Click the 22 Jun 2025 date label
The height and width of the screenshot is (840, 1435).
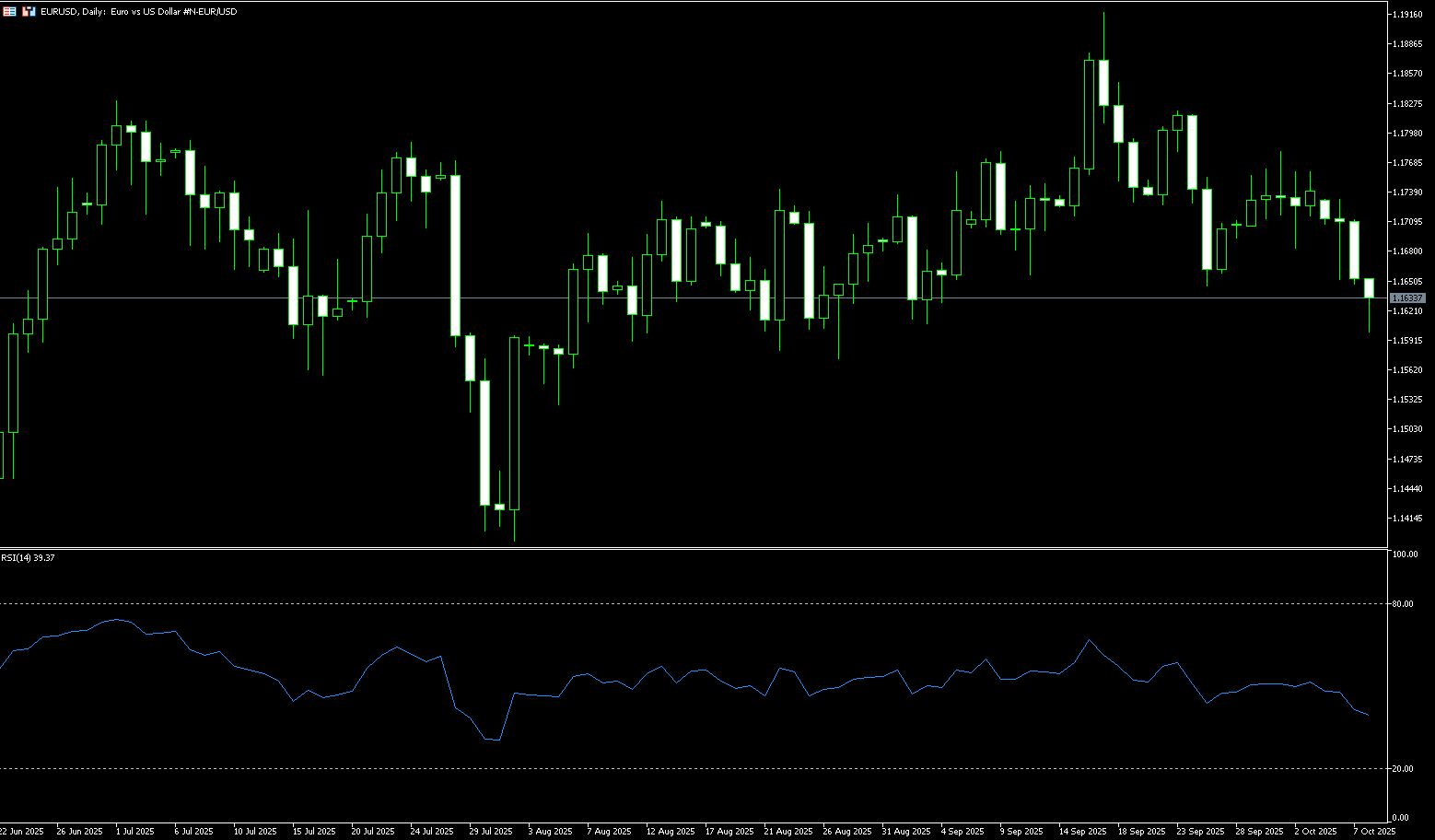point(22,832)
